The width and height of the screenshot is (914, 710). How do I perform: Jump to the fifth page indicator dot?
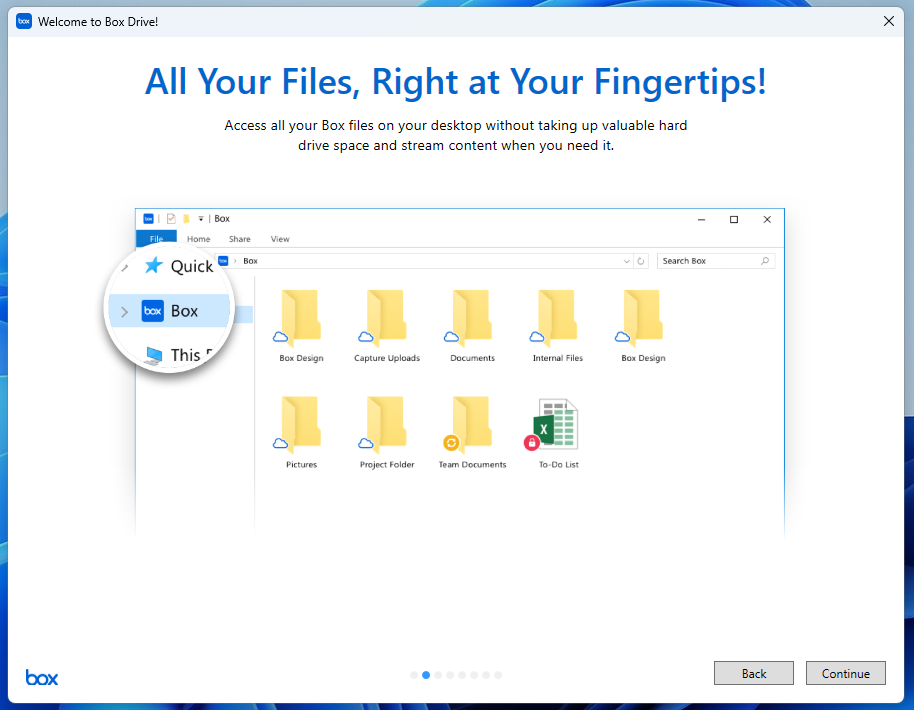click(x=462, y=675)
